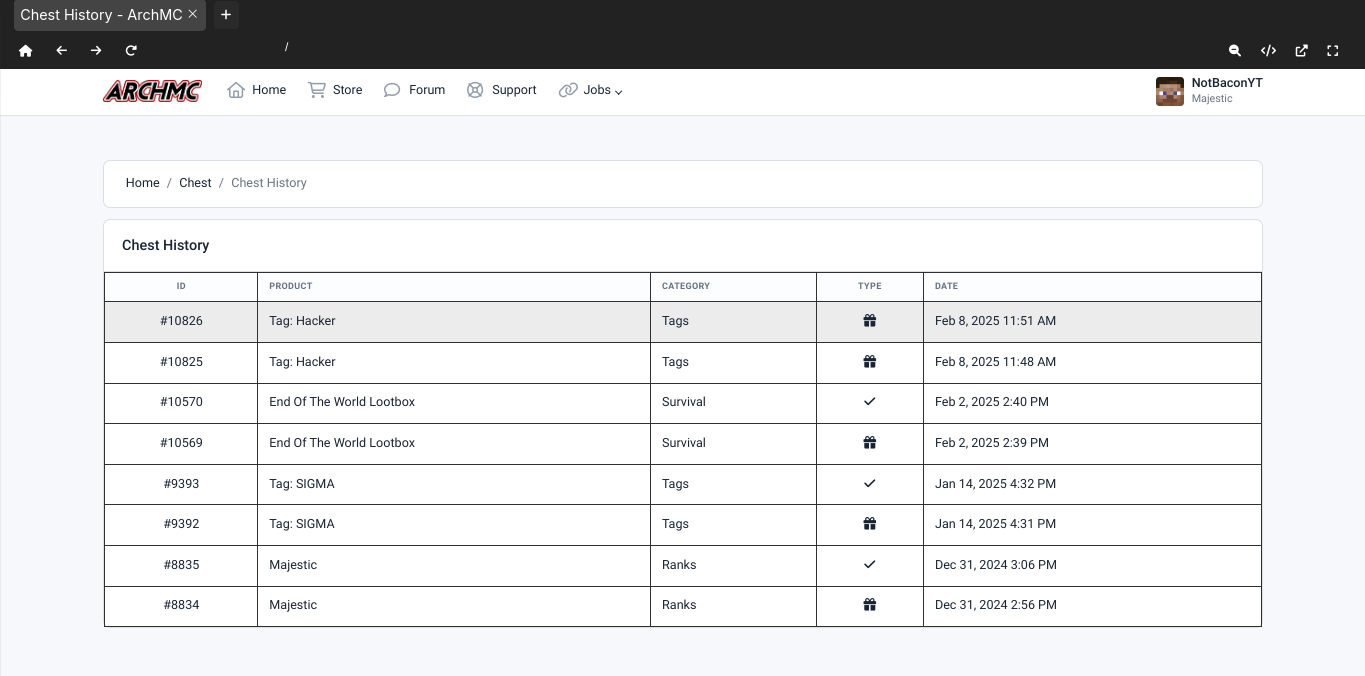Image resolution: width=1365 pixels, height=676 pixels.
Task: Select ID cell #8834
Action: [181, 605]
